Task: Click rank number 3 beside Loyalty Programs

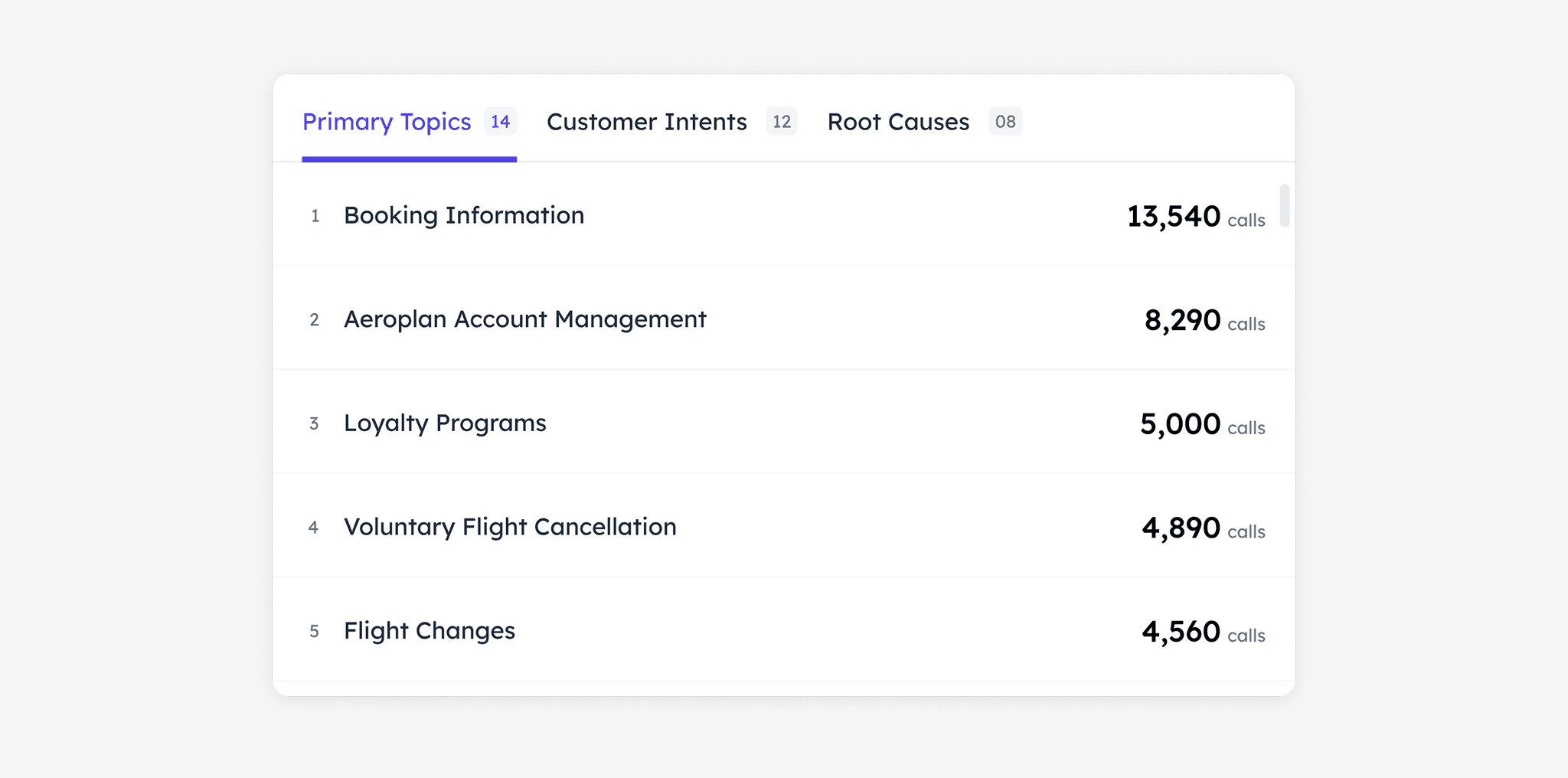Action: click(314, 424)
